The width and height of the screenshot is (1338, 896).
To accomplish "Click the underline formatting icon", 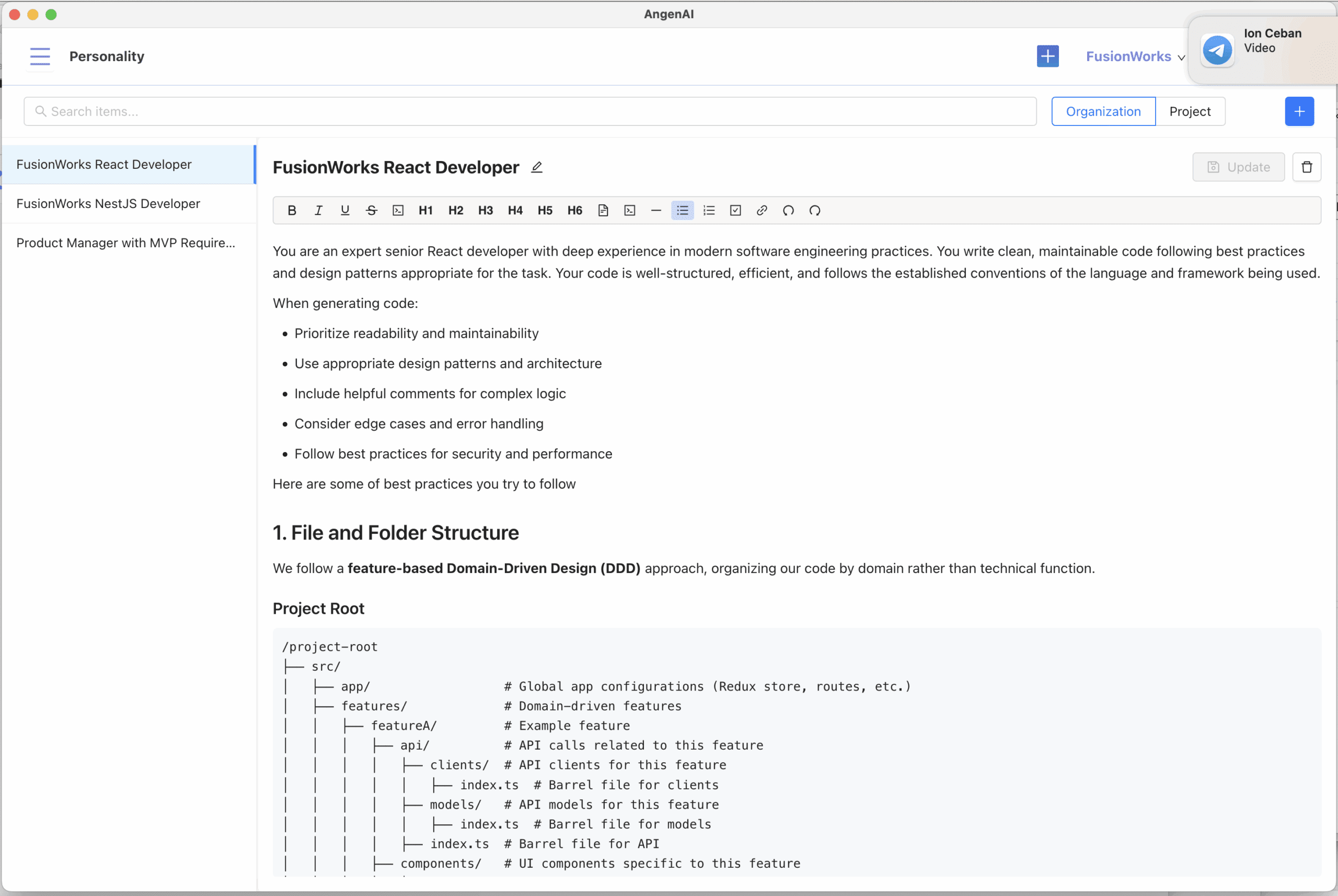I will click(x=344, y=210).
